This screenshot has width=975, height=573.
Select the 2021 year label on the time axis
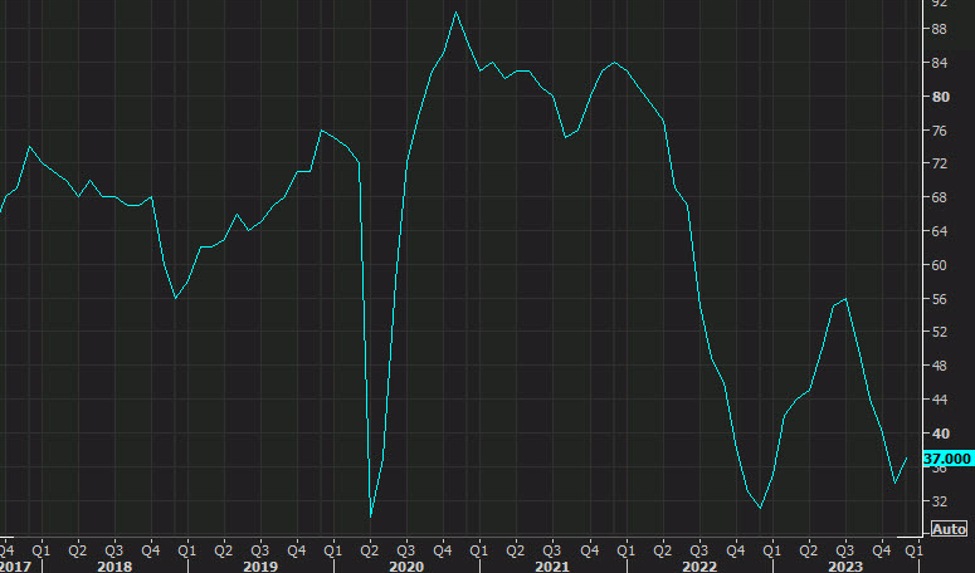[552, 566]
